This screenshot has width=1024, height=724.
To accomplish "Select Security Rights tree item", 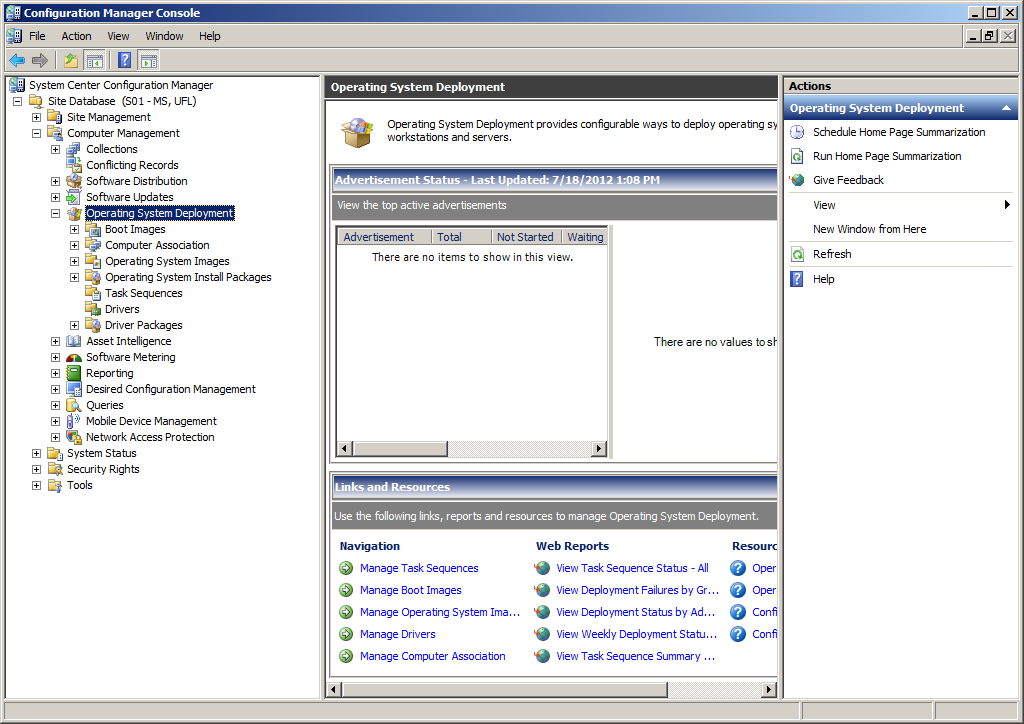I will [x=103, y=469].
